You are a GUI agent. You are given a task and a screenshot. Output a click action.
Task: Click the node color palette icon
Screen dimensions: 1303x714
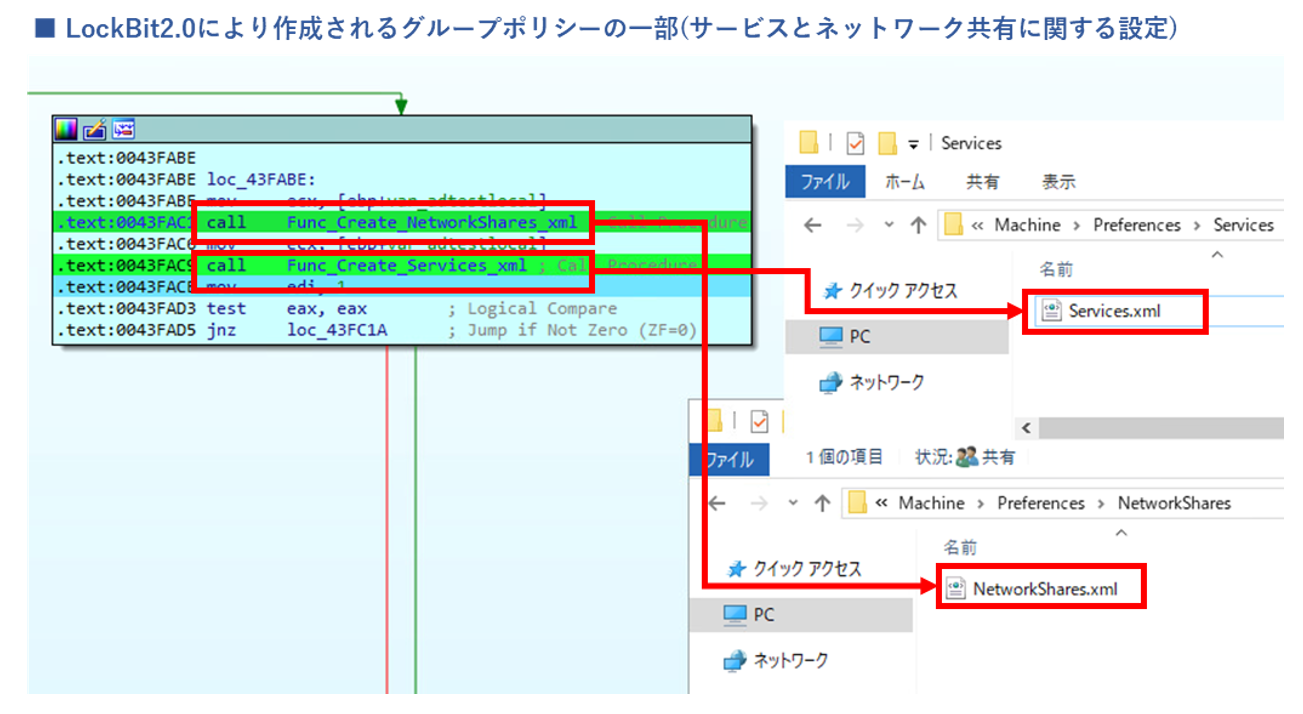pyautogui.click(x=66, y=129)
